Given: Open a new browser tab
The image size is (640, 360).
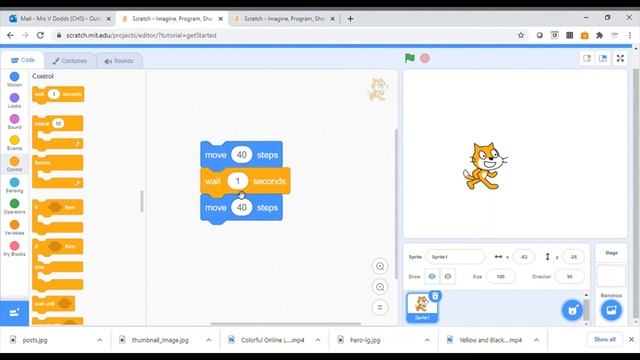Looking at the screenshot, I should (350, 19).
